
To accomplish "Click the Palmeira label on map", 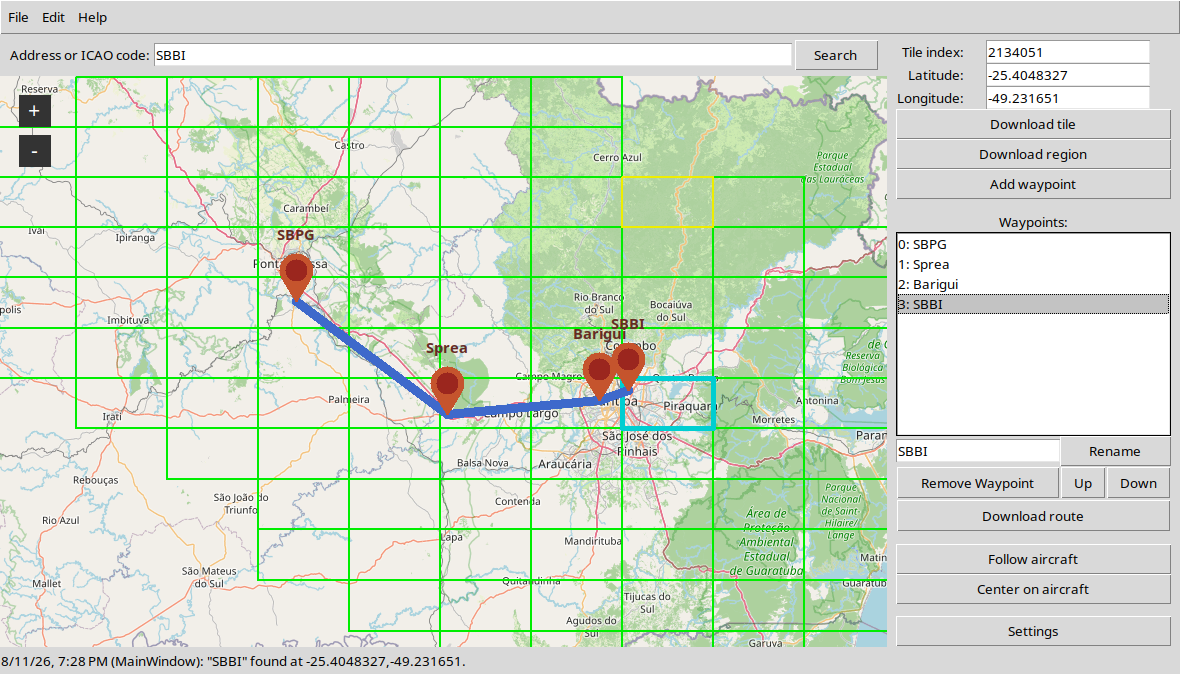I will coord(348,399).
